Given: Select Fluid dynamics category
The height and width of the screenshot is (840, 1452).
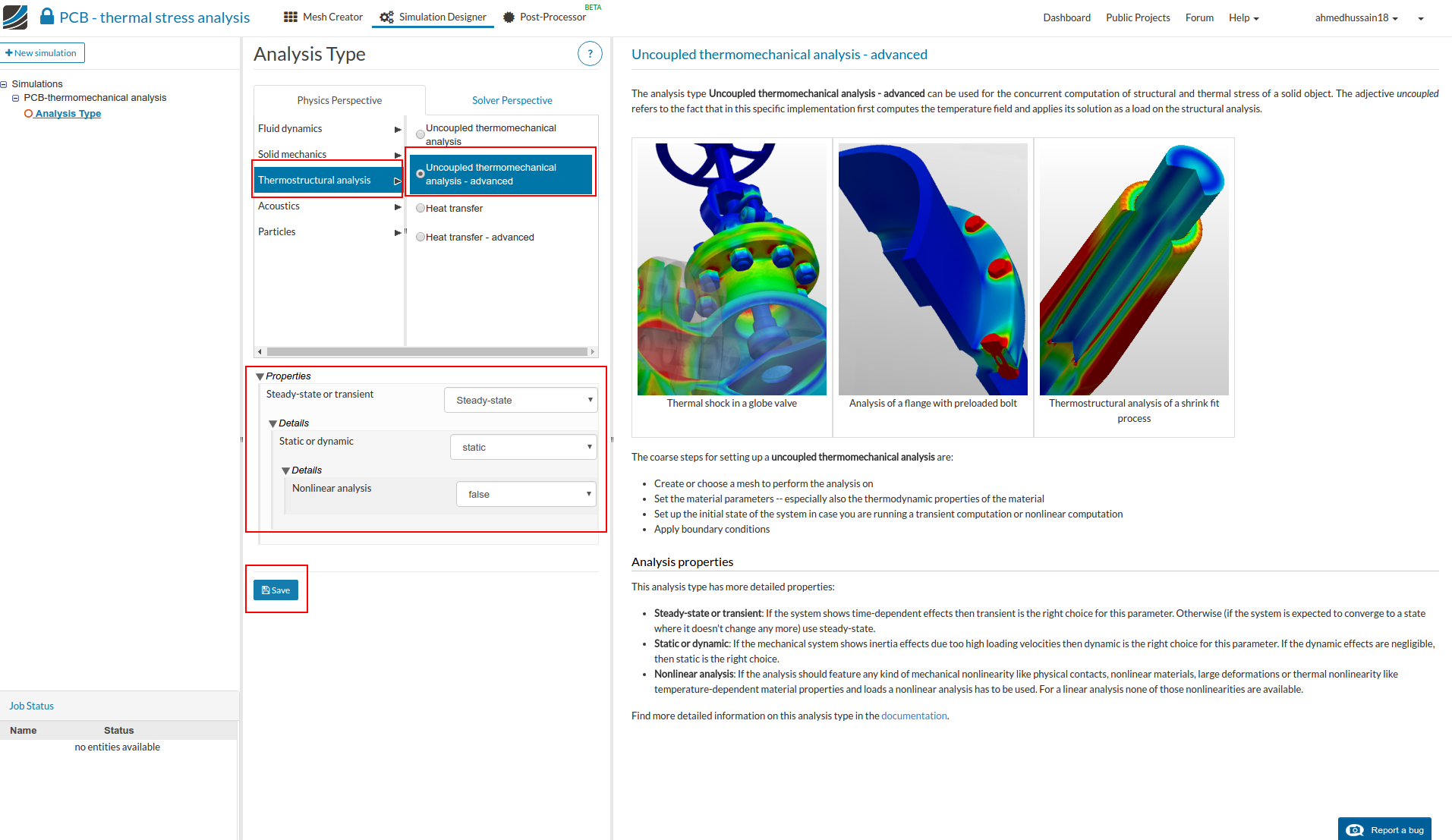Looking at the screenshot, I should 329,128.
